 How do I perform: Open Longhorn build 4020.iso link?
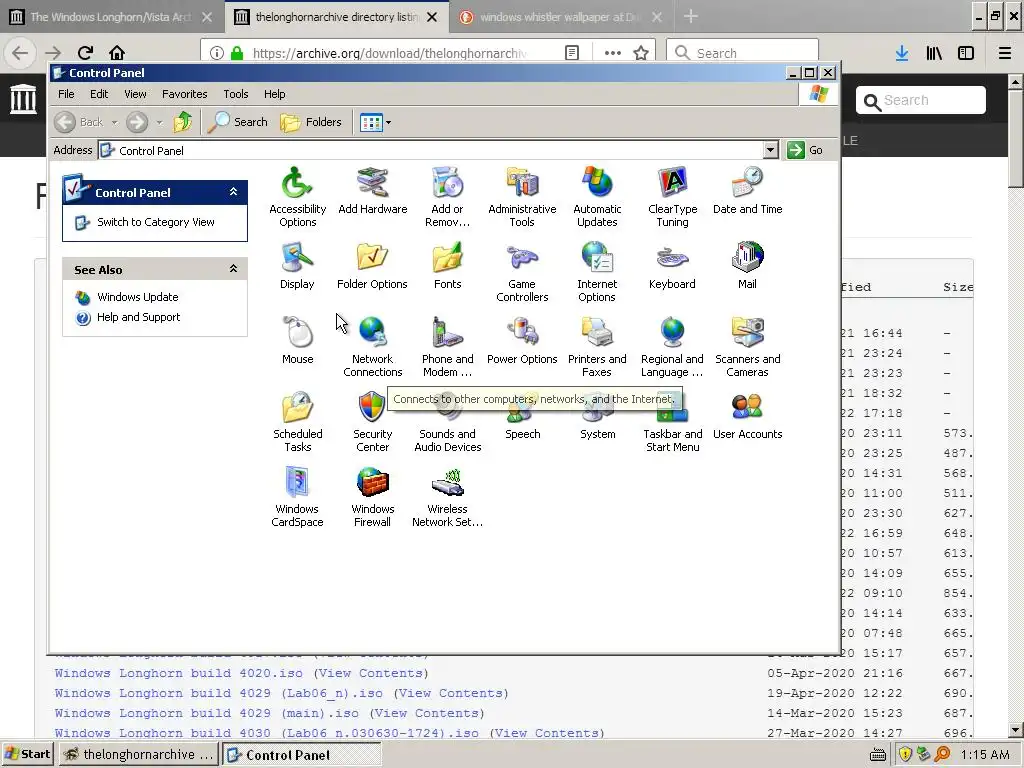(178, 673)
